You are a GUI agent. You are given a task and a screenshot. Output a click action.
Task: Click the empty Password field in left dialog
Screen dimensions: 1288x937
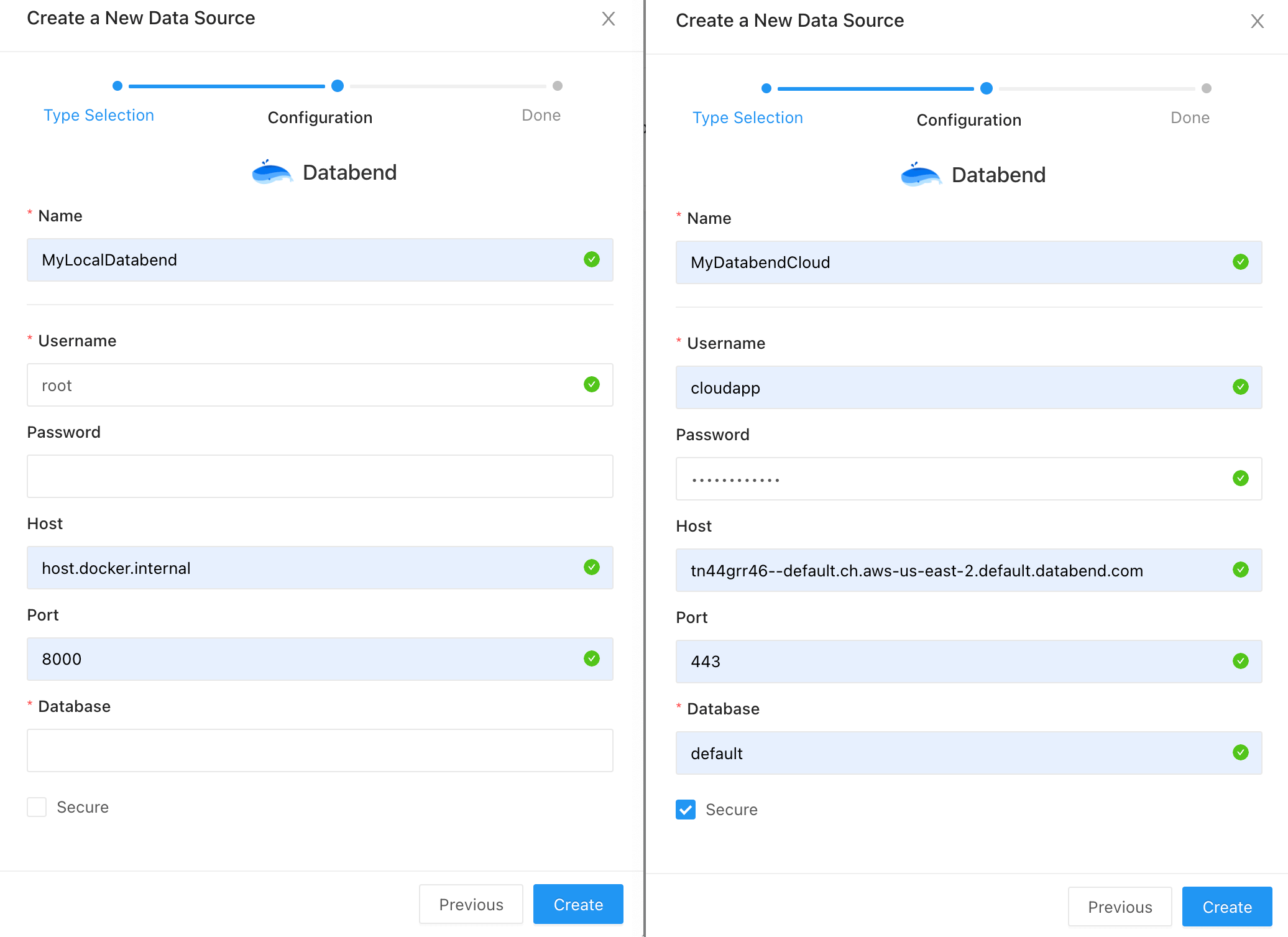[x=320, y=476]
